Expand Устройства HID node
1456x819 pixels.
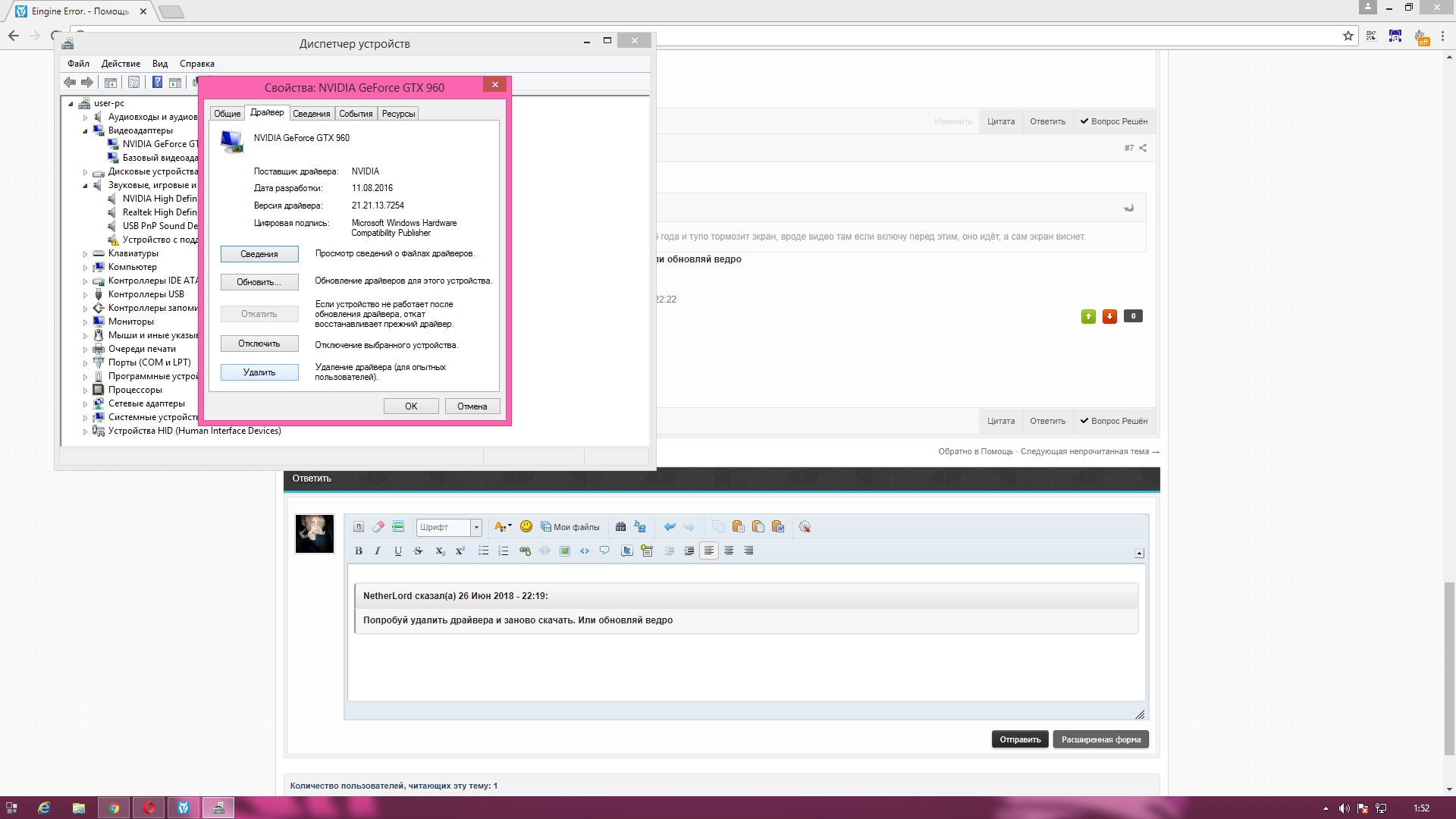coord(85,431)
